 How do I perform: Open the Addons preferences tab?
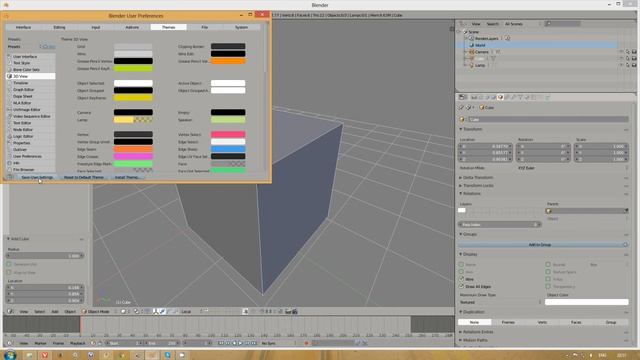[132, 27]
